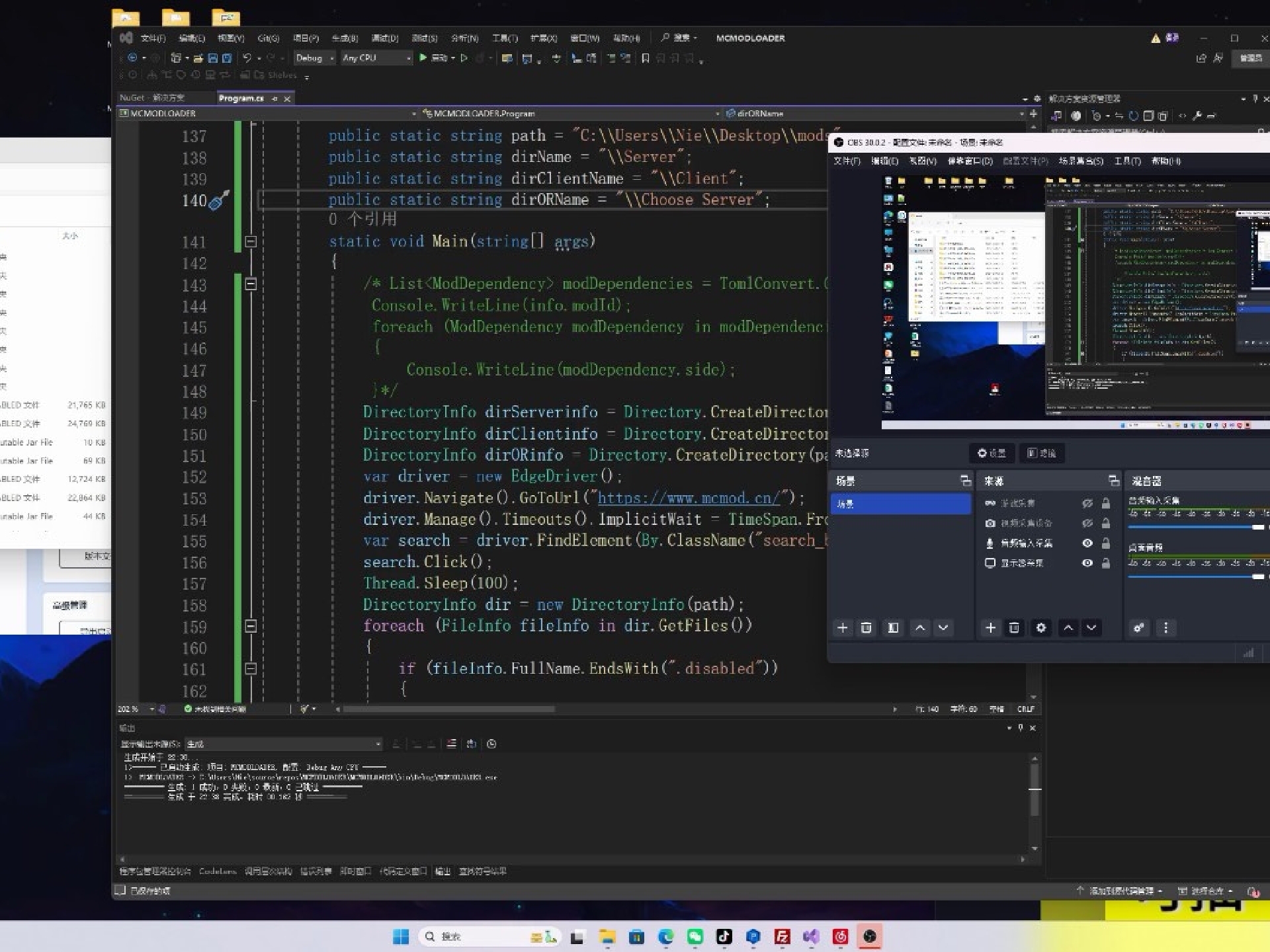This screenshot has width=1270, height=952.
Task: Collapse the comment block at line 143
Action: [251, 284]
